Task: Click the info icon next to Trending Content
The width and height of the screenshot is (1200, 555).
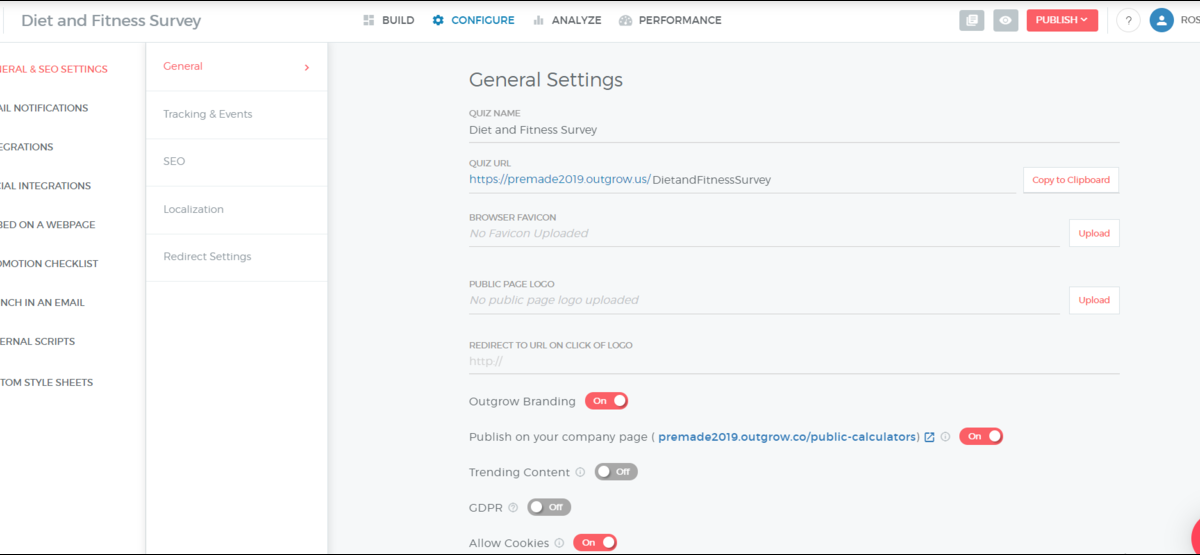Action: pyautogui.click(x=580, y=472)
